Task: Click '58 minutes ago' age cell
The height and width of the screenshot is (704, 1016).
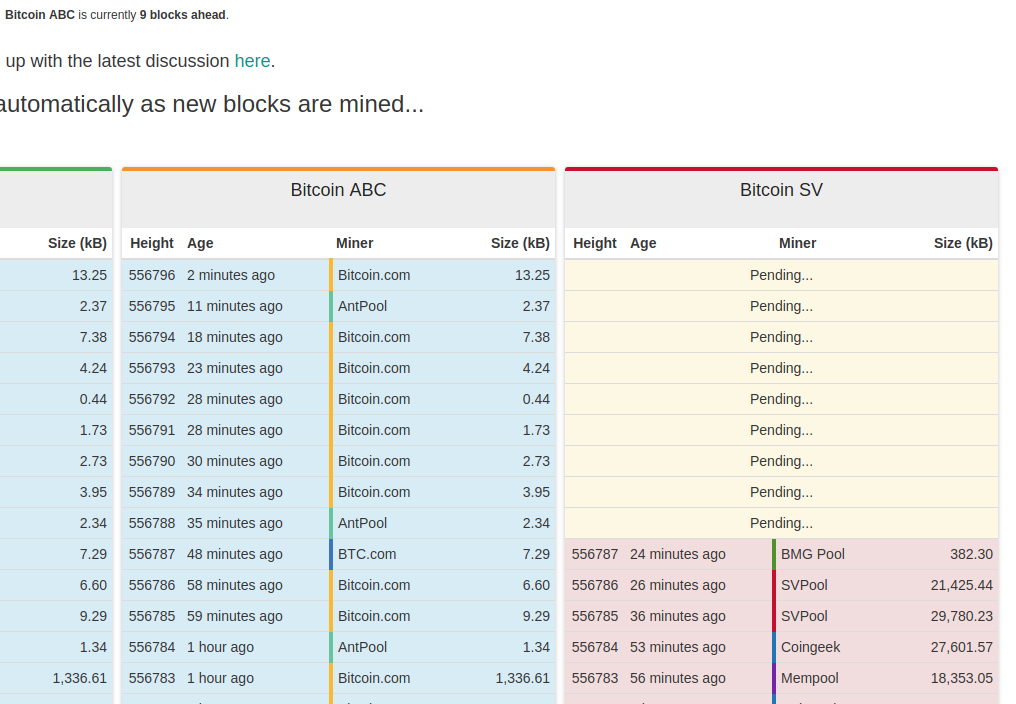Action: [x=235, y=585]
